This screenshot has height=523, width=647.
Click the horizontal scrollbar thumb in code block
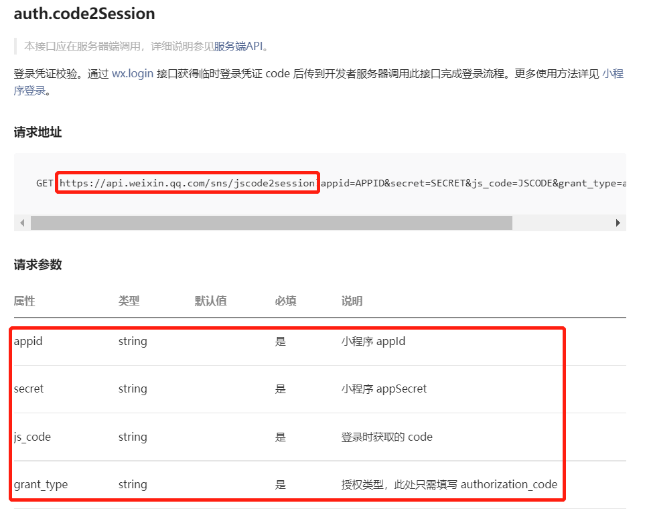coord(272,223)
